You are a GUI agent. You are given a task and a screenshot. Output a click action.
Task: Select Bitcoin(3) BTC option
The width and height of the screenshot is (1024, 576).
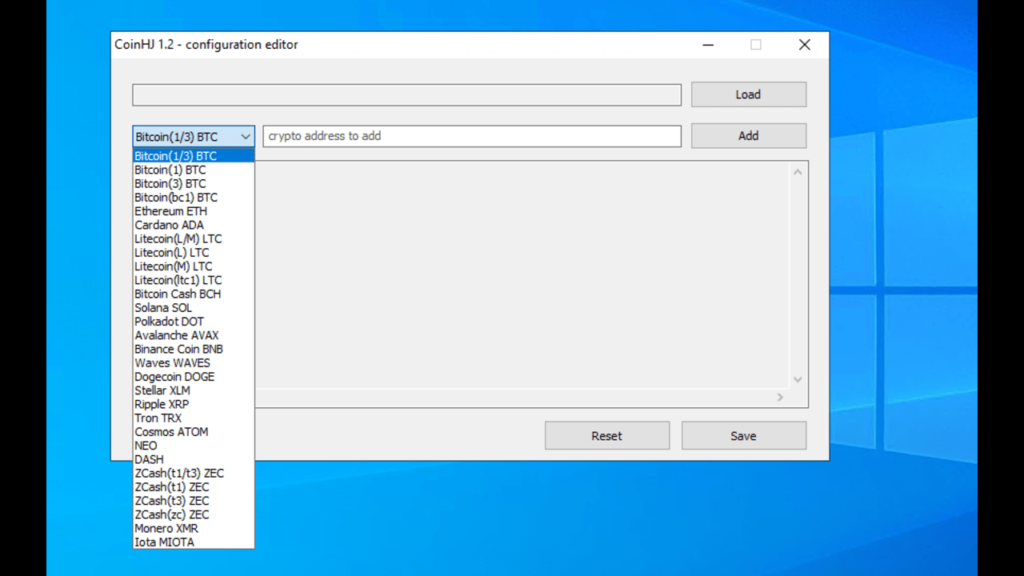pos(193,184)
